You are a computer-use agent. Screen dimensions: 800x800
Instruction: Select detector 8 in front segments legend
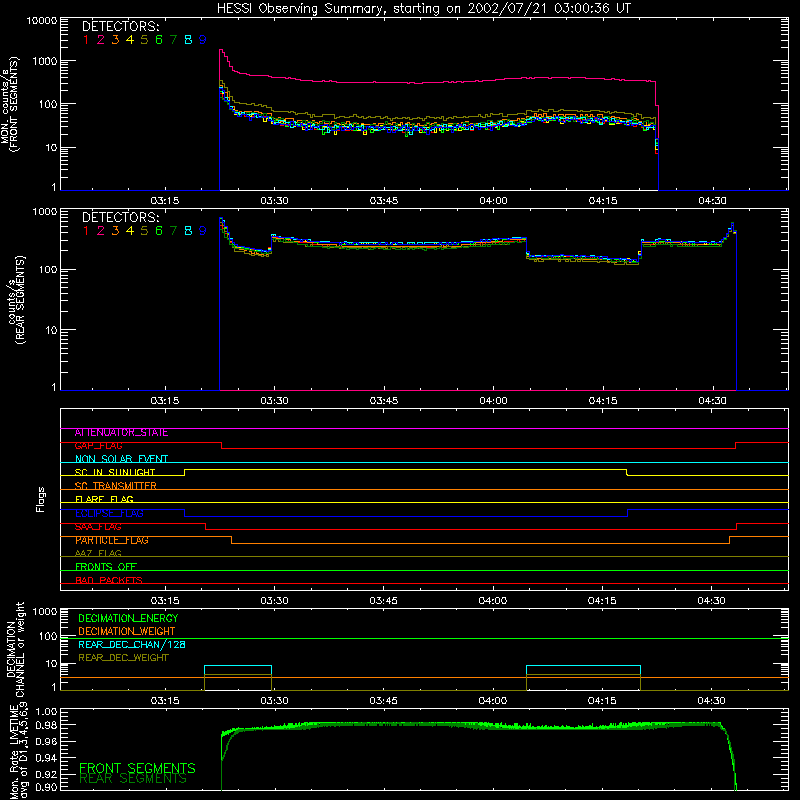point(188,40)
